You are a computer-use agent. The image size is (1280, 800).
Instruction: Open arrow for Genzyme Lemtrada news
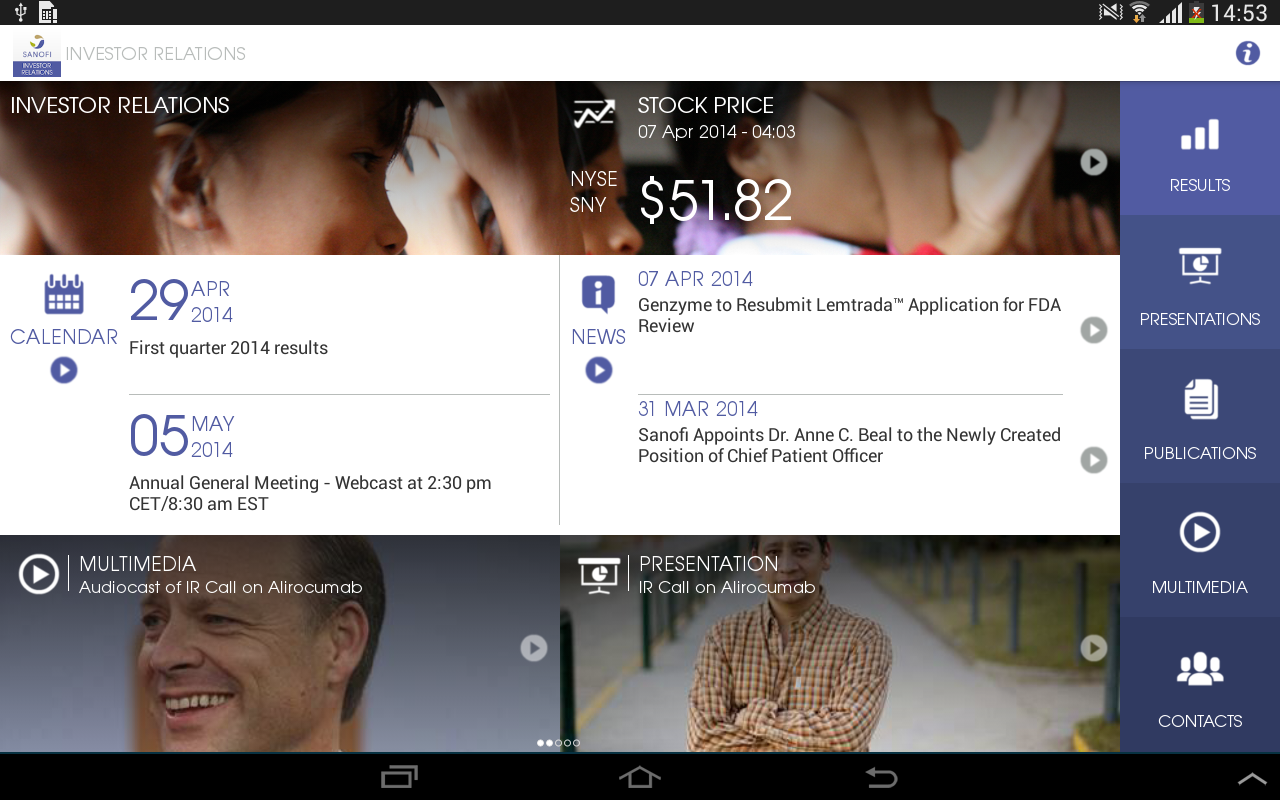(x=1094, y=330)
